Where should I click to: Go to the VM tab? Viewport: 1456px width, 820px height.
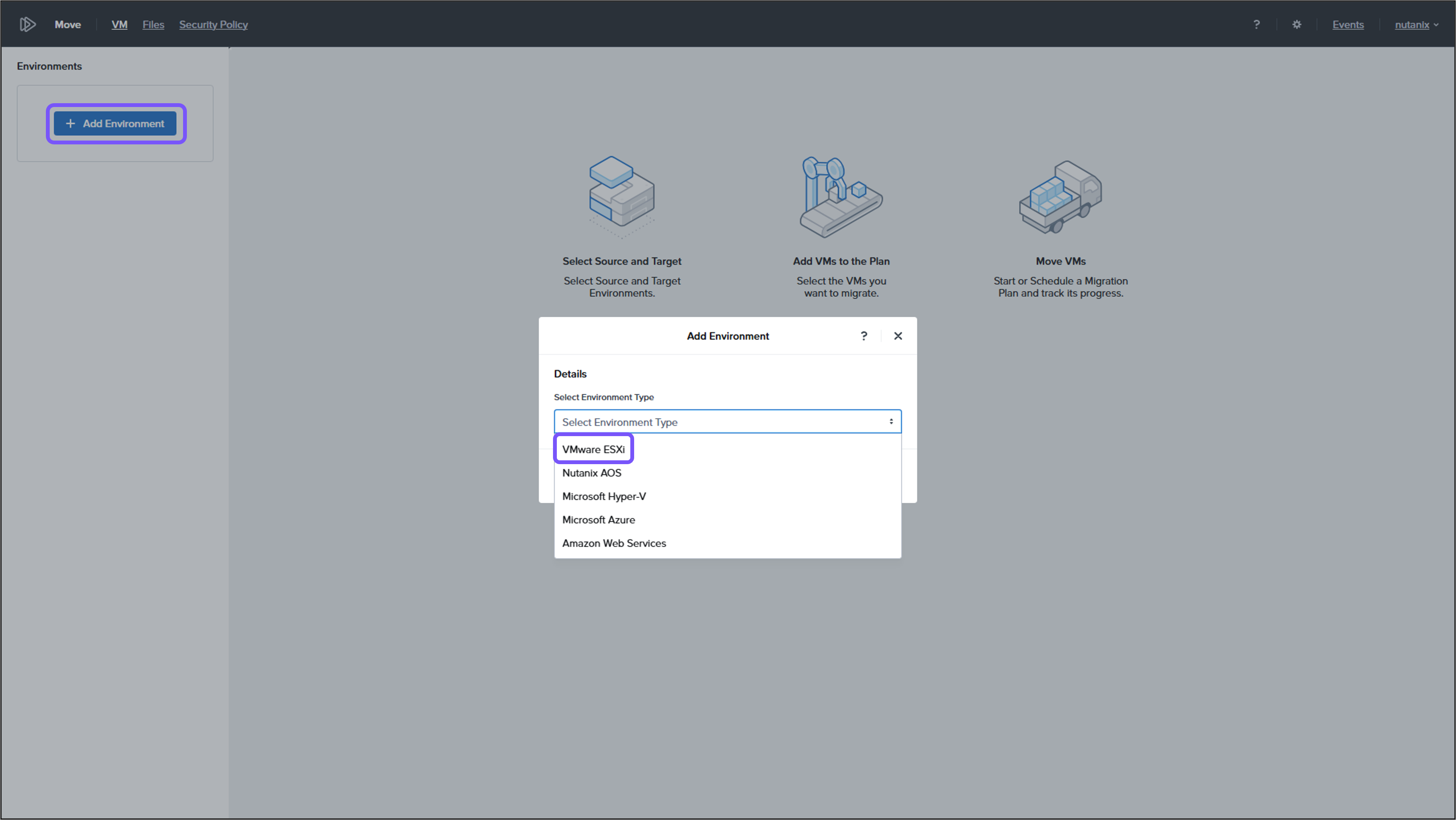click(x=119, y=24)
